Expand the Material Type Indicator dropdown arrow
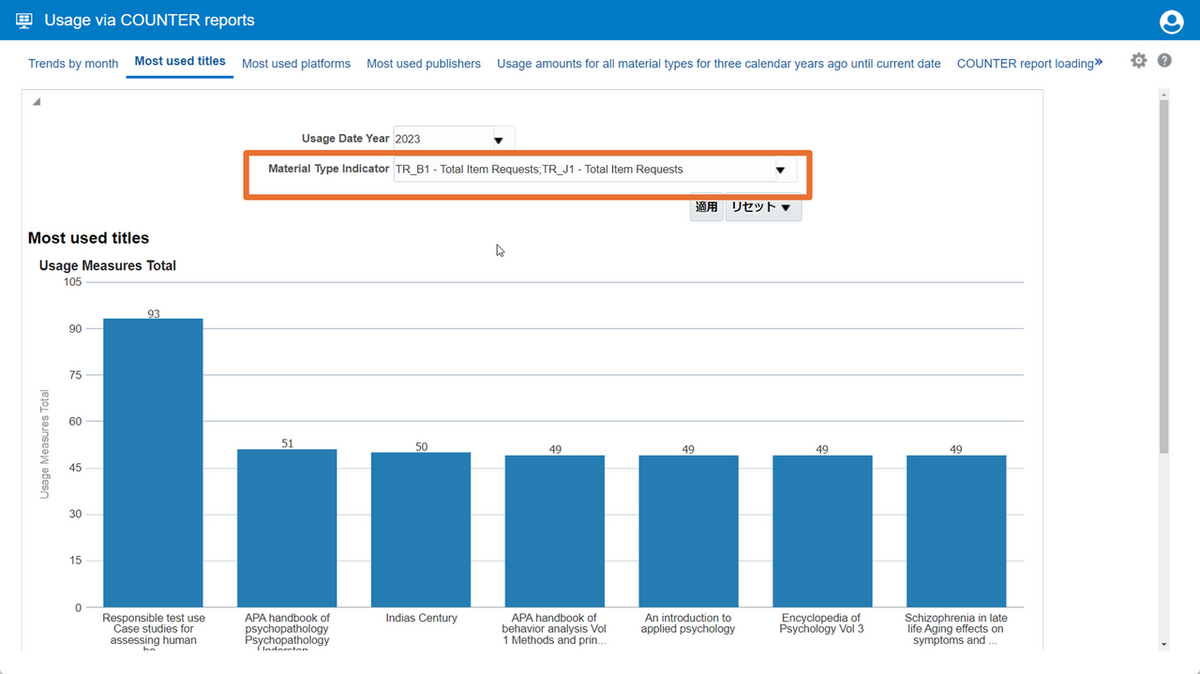 (x=780, y=170)
